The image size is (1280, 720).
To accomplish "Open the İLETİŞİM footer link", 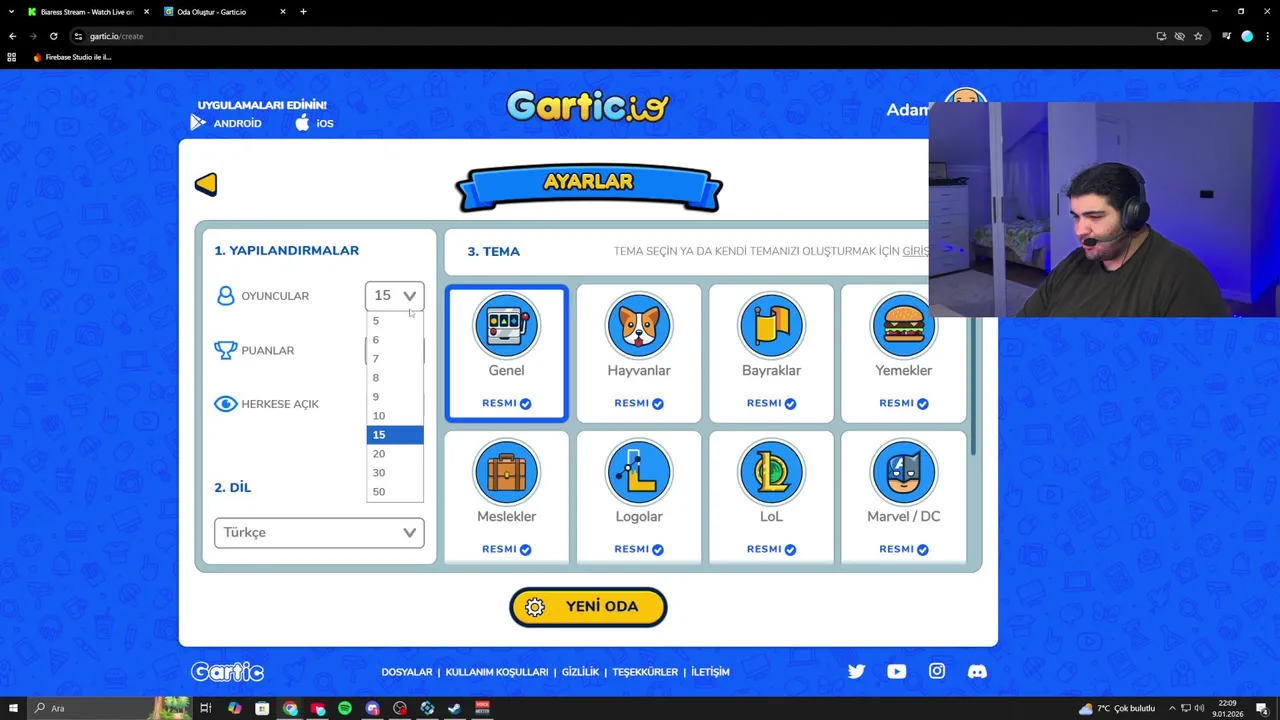I will (x=710, y=672).
